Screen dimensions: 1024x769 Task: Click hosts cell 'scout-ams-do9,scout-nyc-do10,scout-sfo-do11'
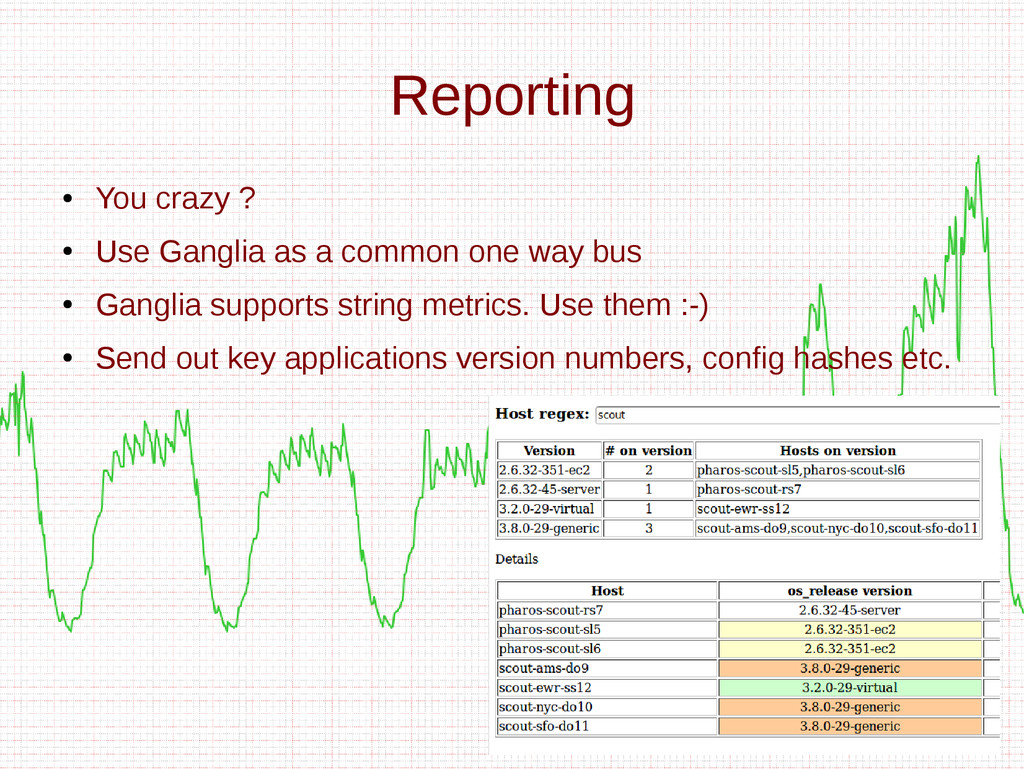coord(838,528)
